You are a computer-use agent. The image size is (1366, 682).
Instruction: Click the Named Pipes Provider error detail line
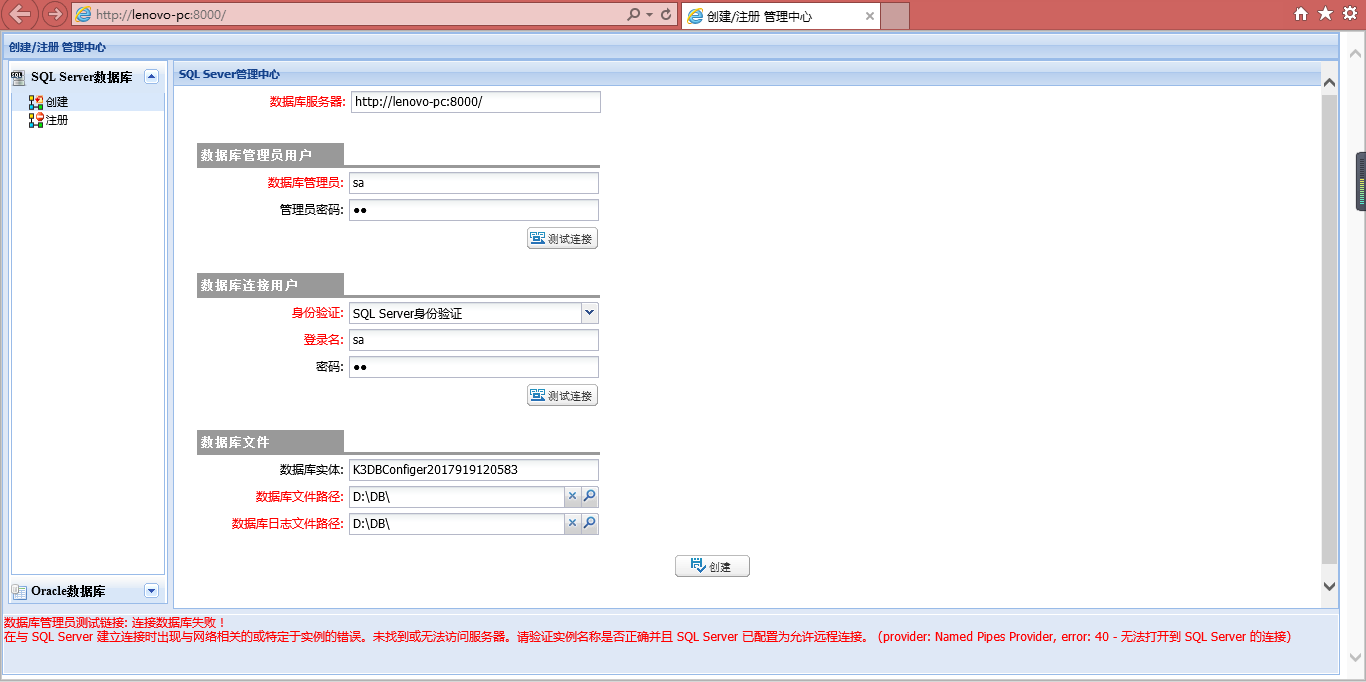[648, 637]
